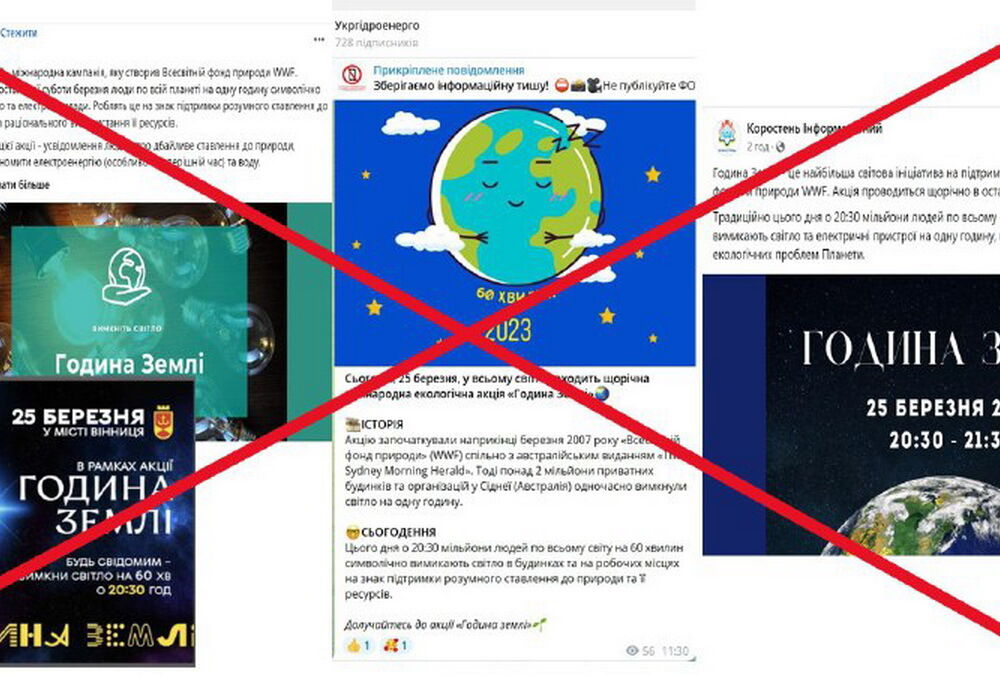Open the sleeping Earth 60 хвилин image
Viewport: 1000px width, 675px height.
point(515,233)
